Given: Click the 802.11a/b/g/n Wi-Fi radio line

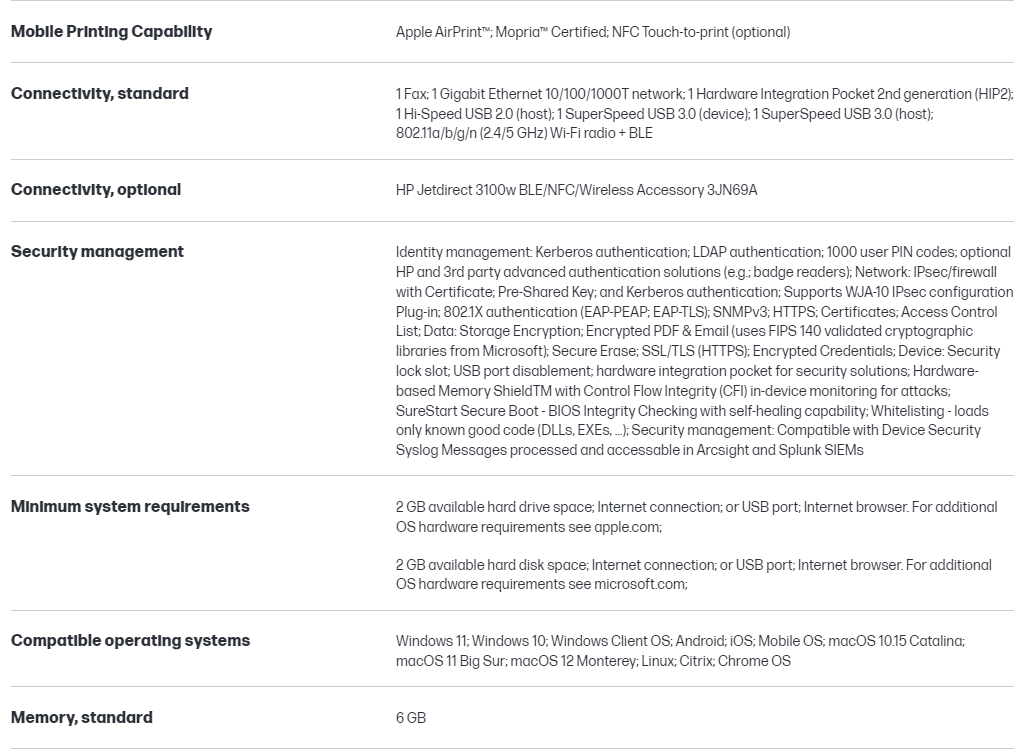Looking at the screenshot, I should pos(524,133).
